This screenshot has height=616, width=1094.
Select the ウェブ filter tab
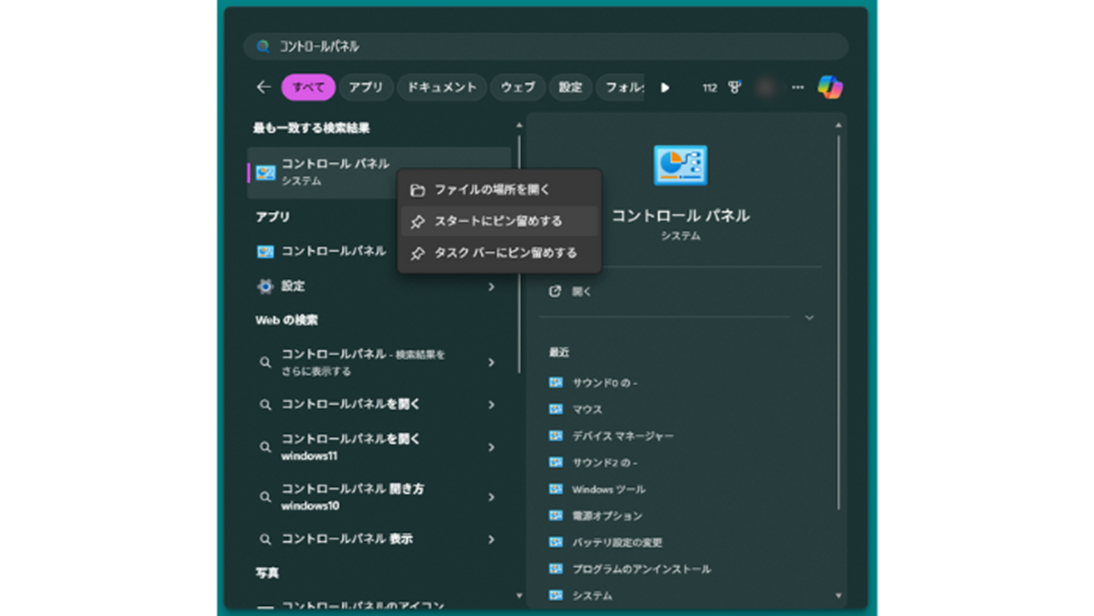(x=517, y=87)
